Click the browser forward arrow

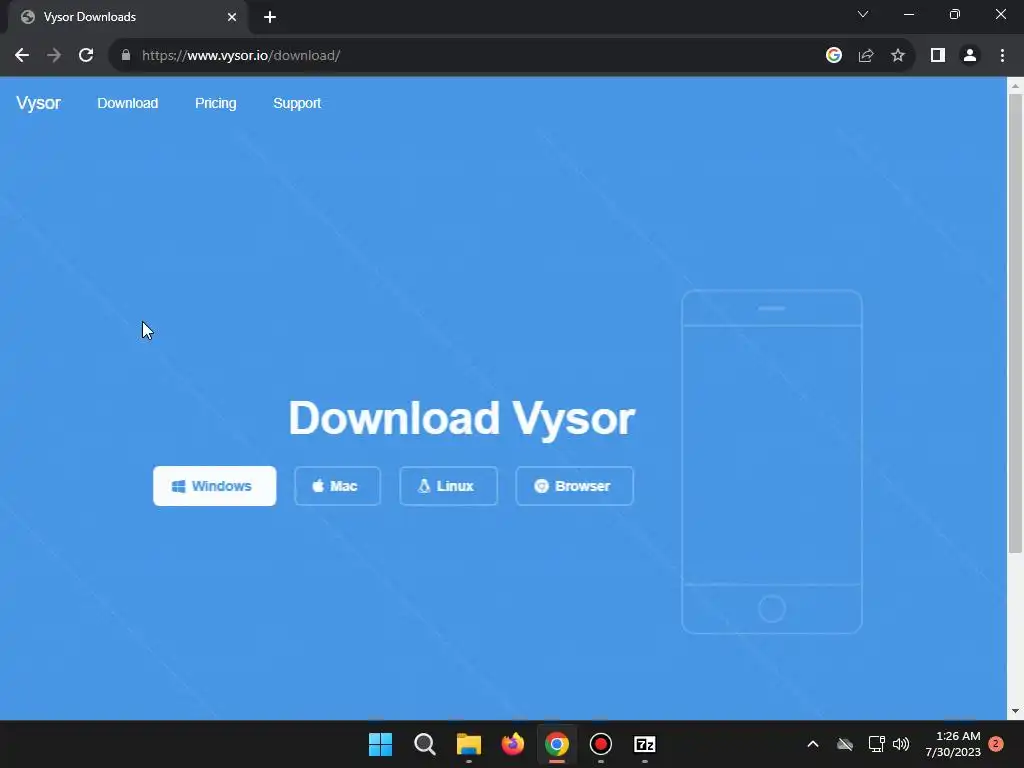pyautogui.click(x=54, y=56)
